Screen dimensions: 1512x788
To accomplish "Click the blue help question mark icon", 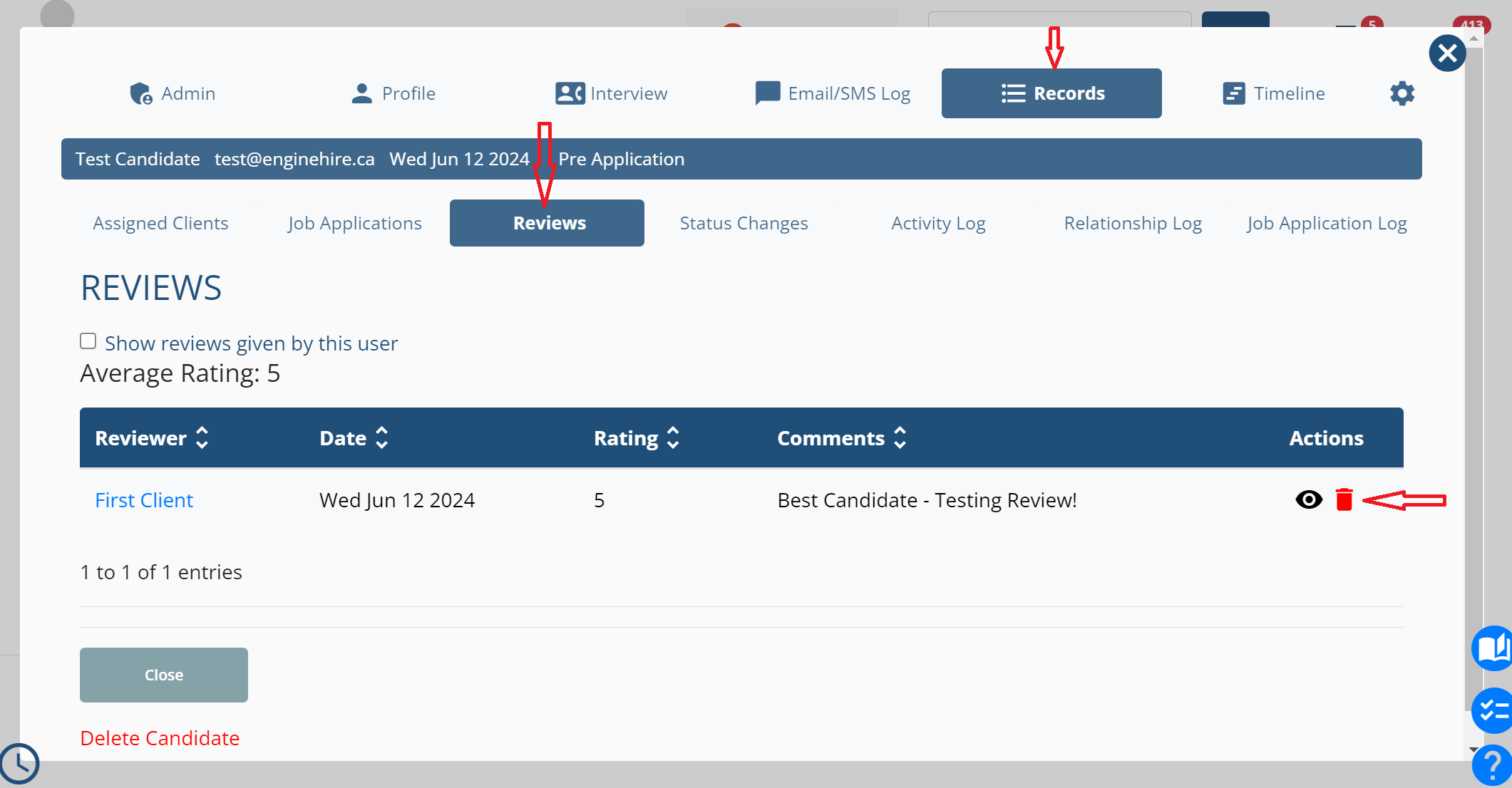I will click(1492, 766).
